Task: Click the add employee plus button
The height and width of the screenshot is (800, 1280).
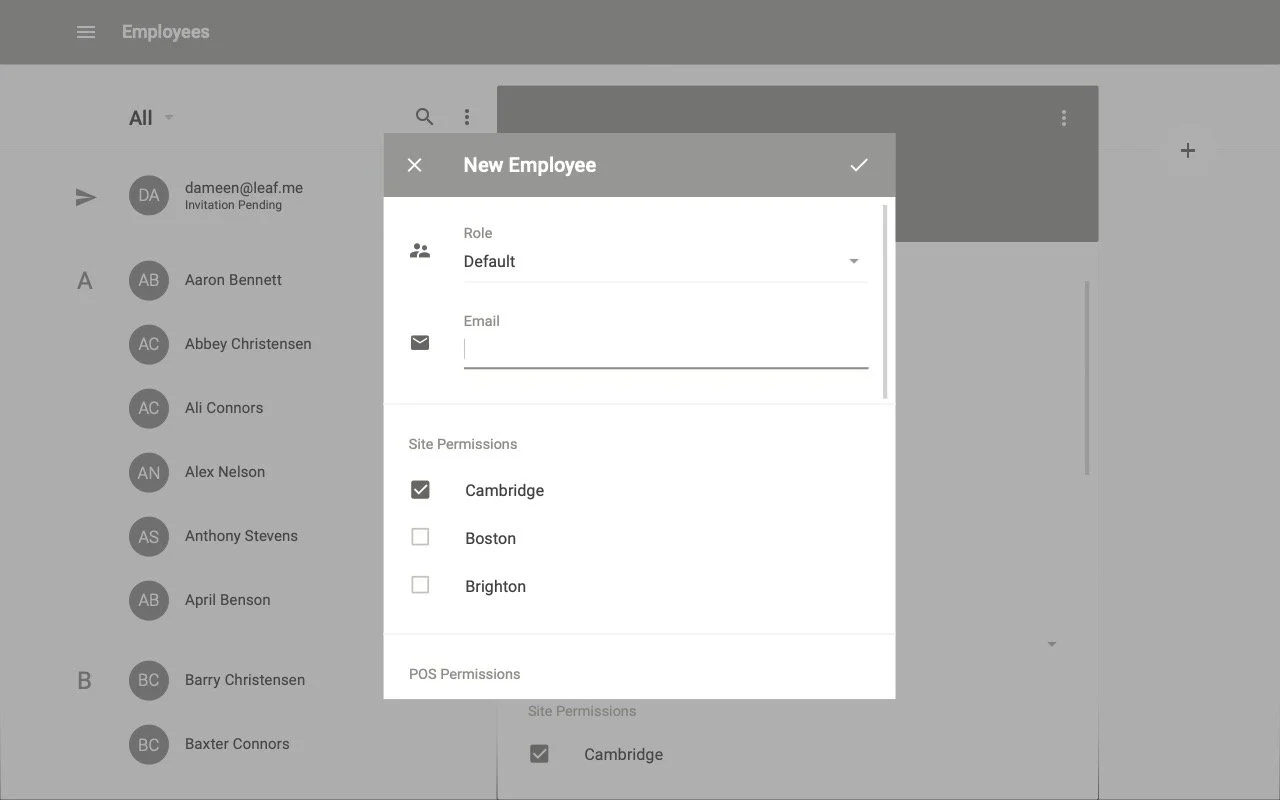Action: [1187, 150]
